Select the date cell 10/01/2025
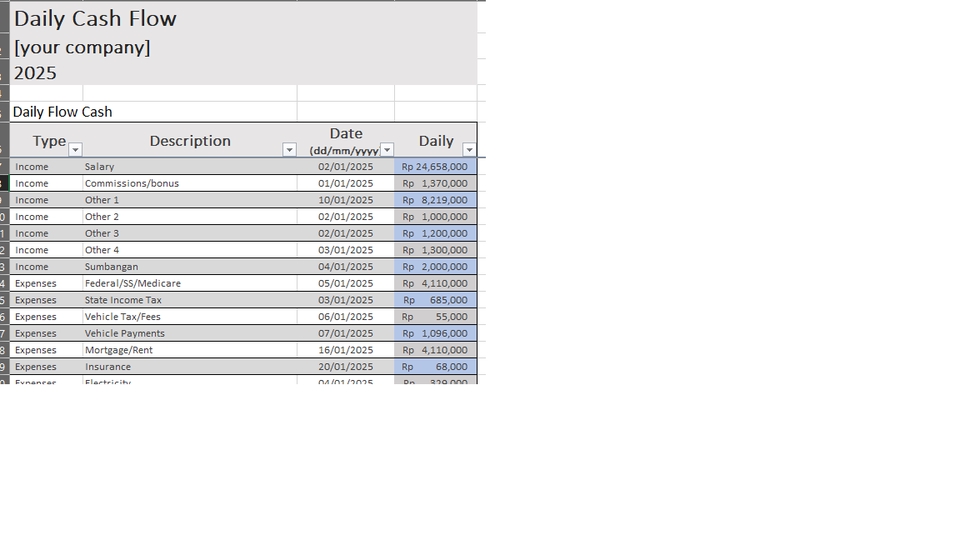The height and width of the screenshot is (540, 960). click(x=346, y=200)
